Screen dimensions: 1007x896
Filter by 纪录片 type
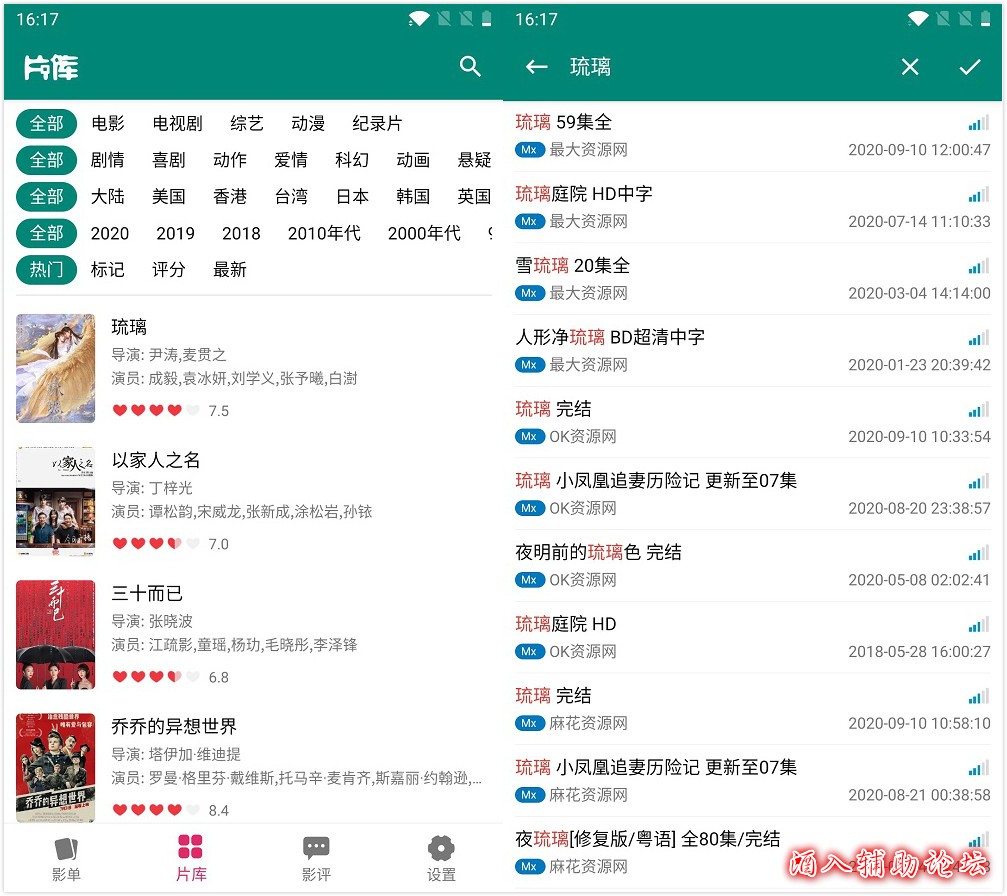click(377, 123)
